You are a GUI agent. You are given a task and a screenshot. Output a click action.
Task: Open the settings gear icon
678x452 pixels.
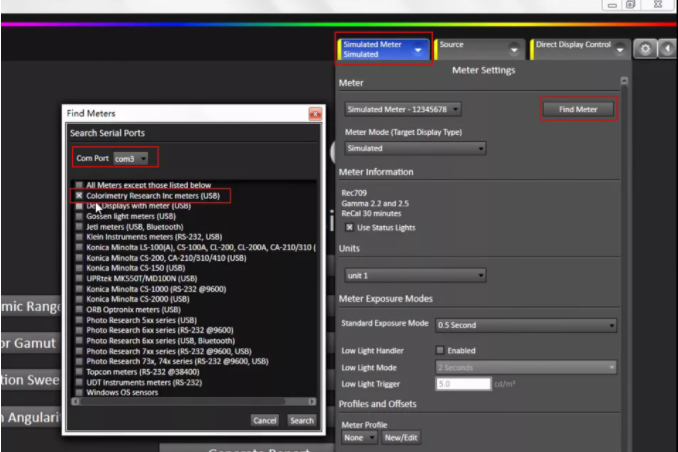645,49
